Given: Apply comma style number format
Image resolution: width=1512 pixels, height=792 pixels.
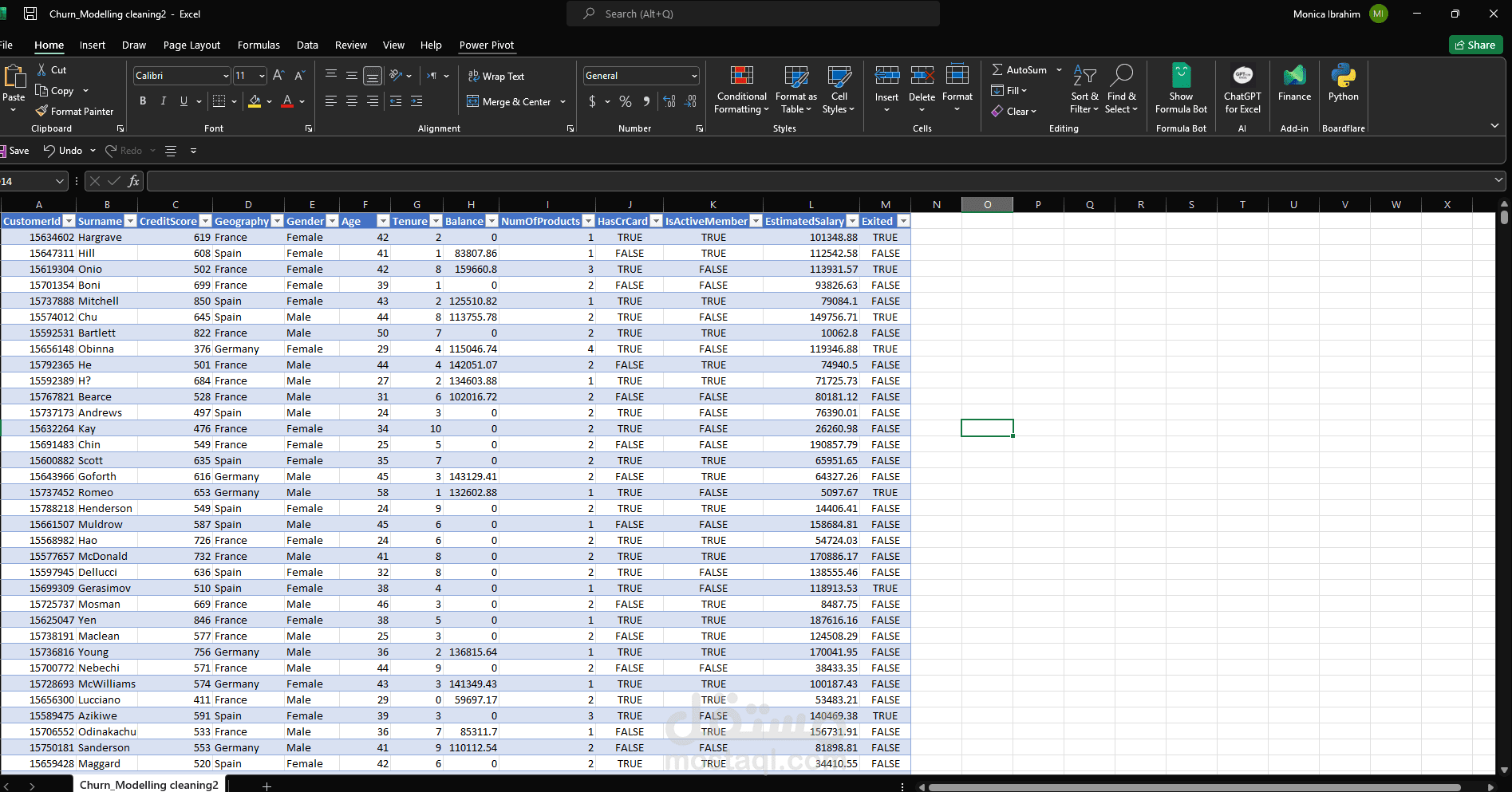Looking at the screenshot, I should 646,101.
